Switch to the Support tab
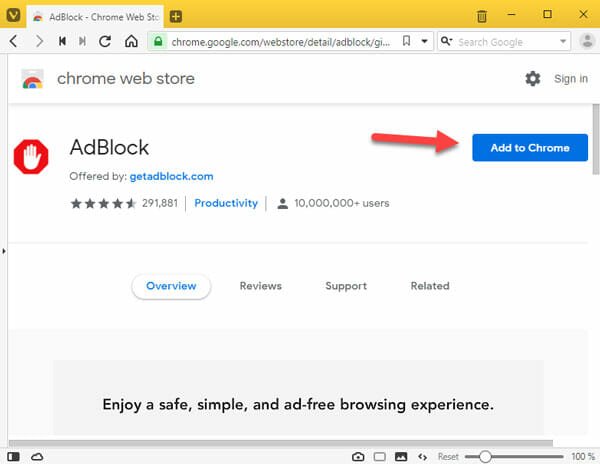 click(346, 286)
